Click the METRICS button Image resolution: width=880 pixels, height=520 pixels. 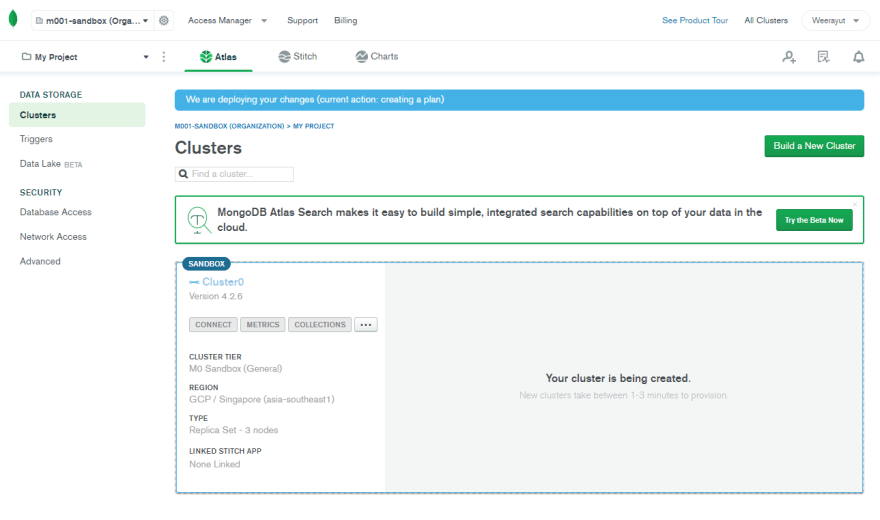(263, 325)
